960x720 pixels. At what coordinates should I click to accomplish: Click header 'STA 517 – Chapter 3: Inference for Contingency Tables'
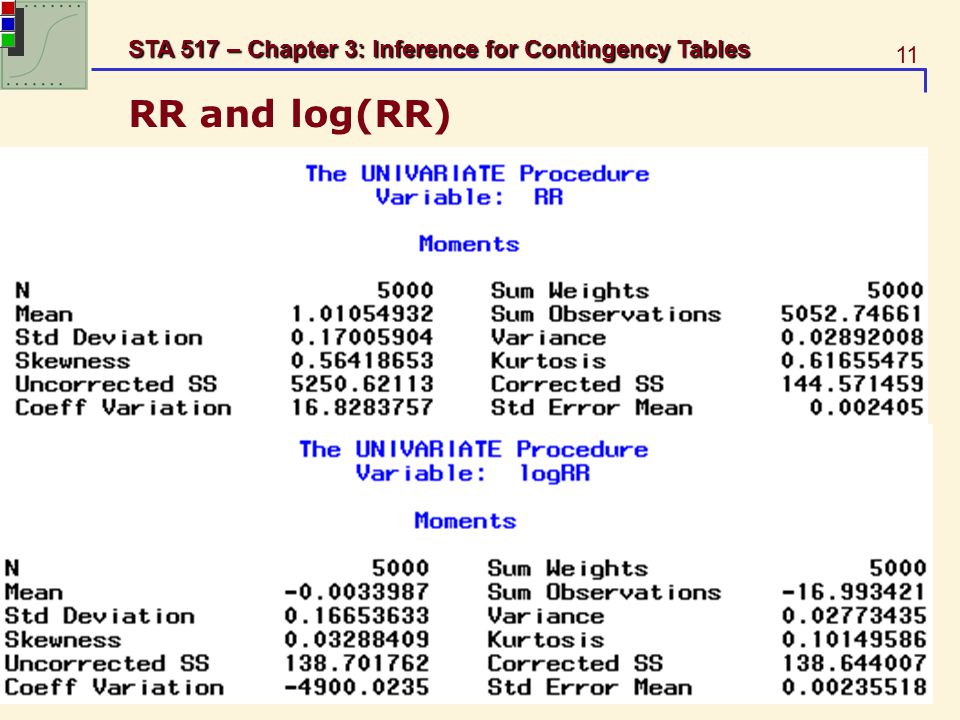pos(439,50)
